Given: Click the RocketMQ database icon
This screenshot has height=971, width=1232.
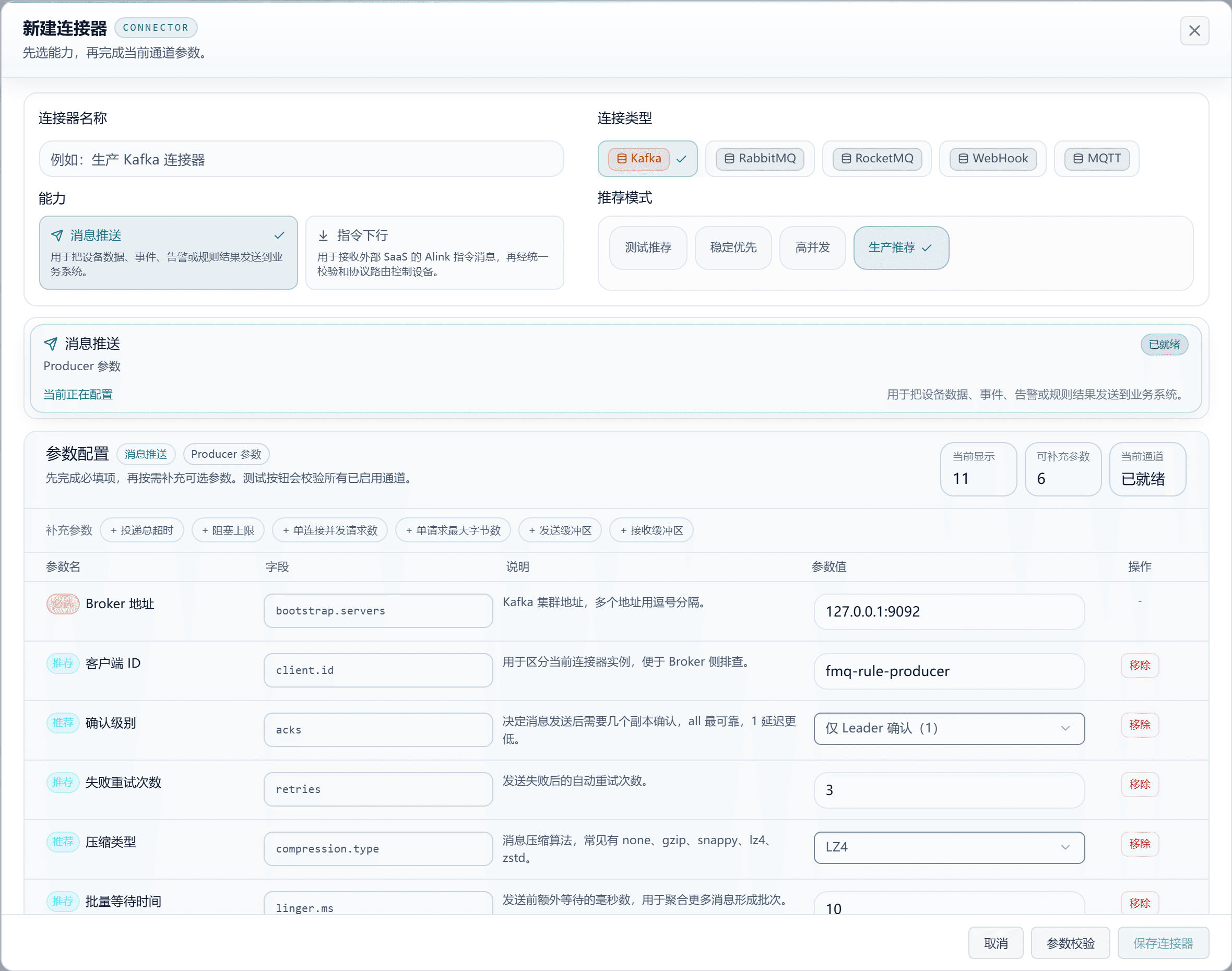Looking at the screenshot, I should click(x=846, y=159).
